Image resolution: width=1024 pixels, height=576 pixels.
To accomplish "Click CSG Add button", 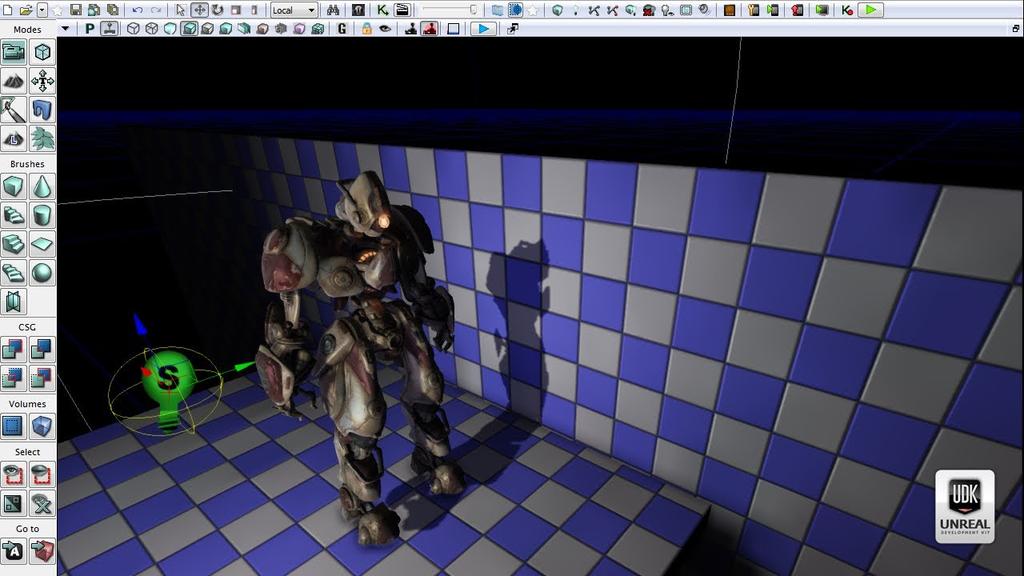I will pyautogui.click(x=13, y=350).
